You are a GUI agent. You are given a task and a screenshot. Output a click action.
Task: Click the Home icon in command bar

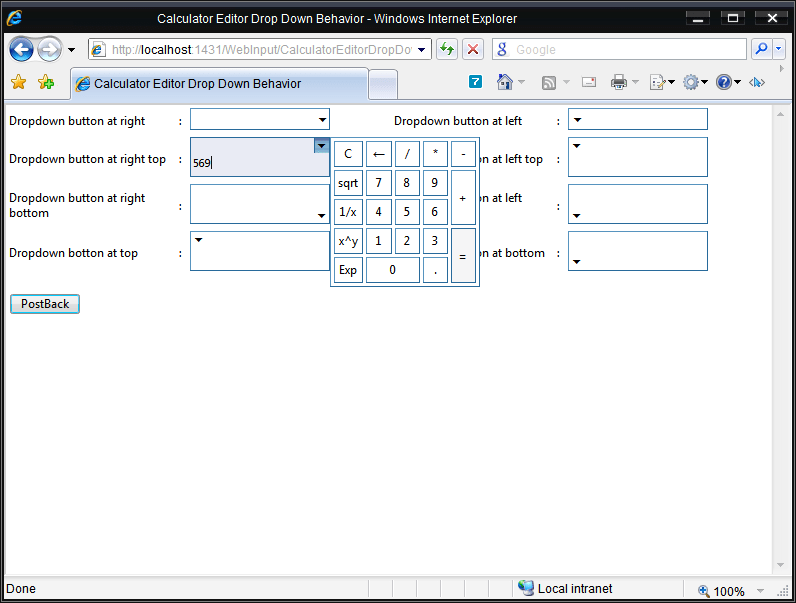click(505, 83)
